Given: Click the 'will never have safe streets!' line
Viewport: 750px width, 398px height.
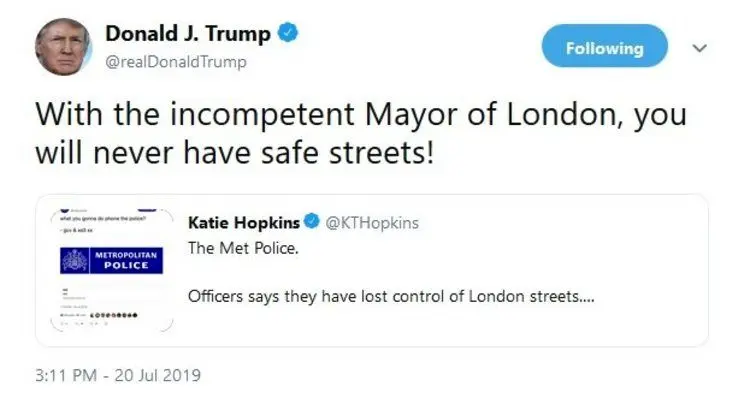Looking at the screenshot, I should click(235, 153).
